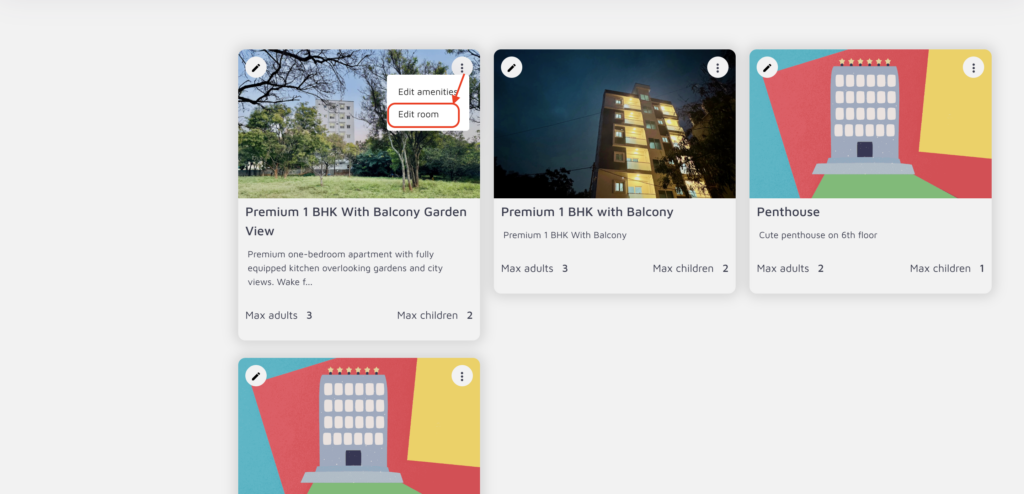Click 'Cute penthouse on 6th floor' description
Viewport: 1024px width, 494px height.
818,236
